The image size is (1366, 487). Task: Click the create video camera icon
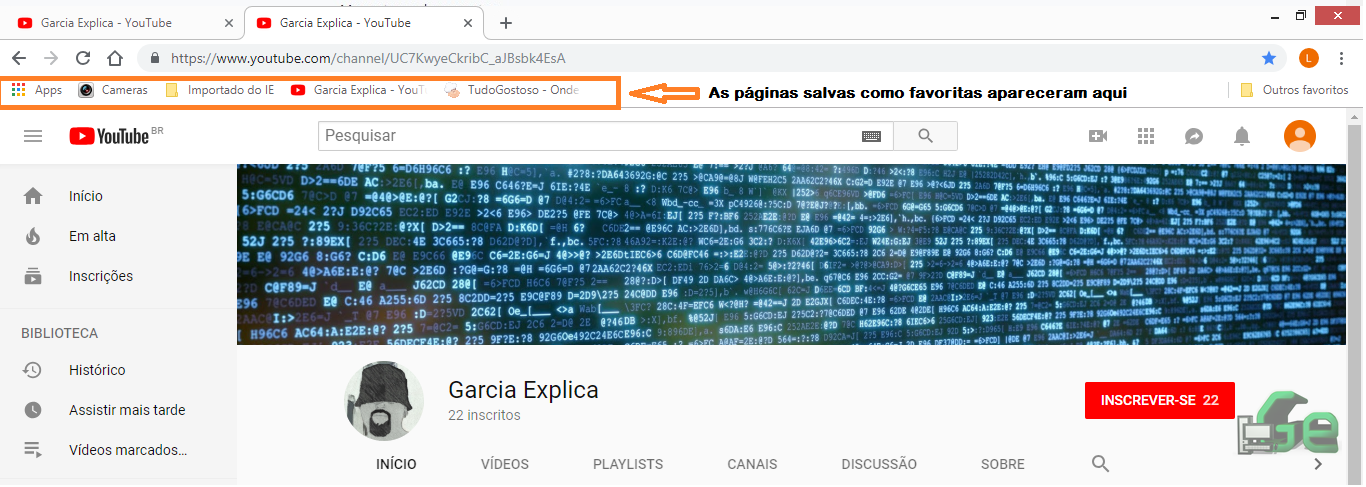[1098, 136]
